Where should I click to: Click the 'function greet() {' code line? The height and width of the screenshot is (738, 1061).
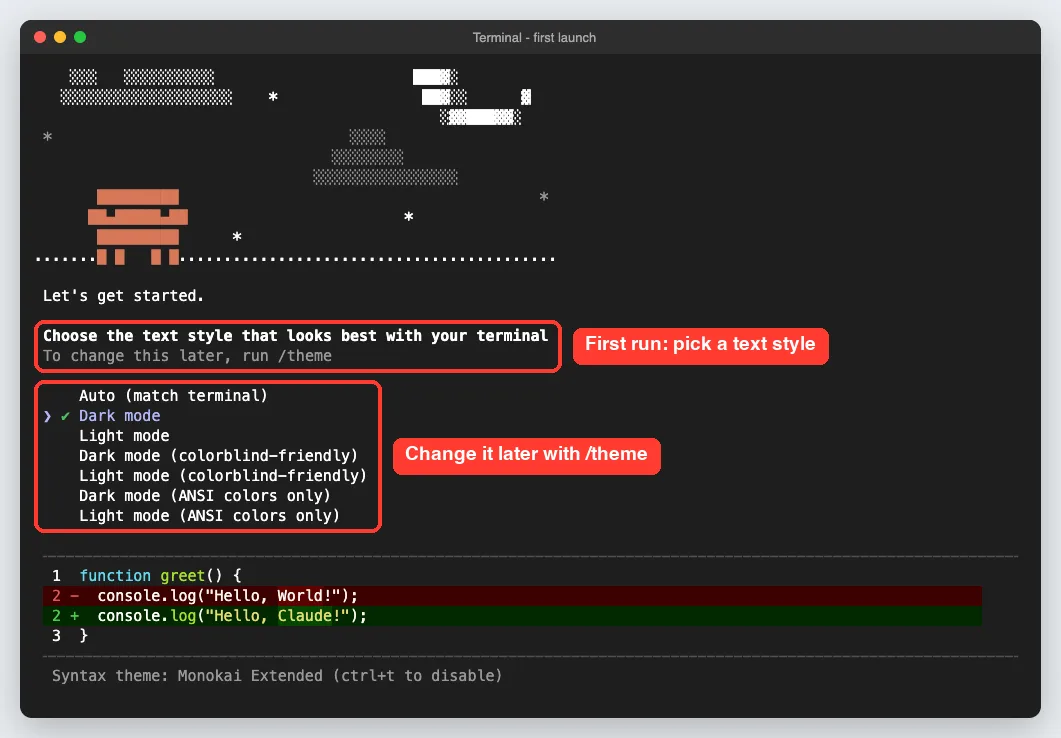160,576
